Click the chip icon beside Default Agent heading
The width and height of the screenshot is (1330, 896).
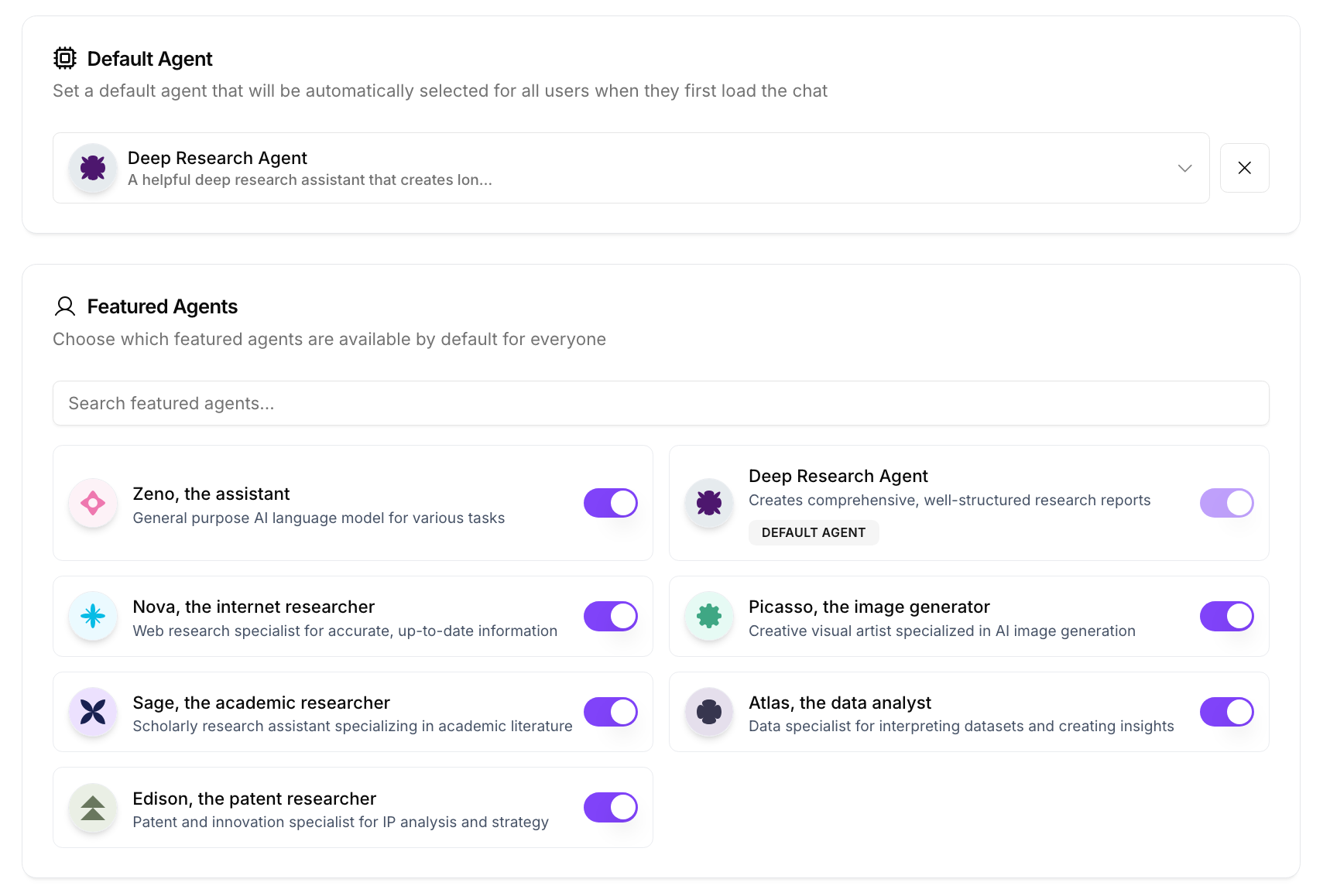point(65,59)
